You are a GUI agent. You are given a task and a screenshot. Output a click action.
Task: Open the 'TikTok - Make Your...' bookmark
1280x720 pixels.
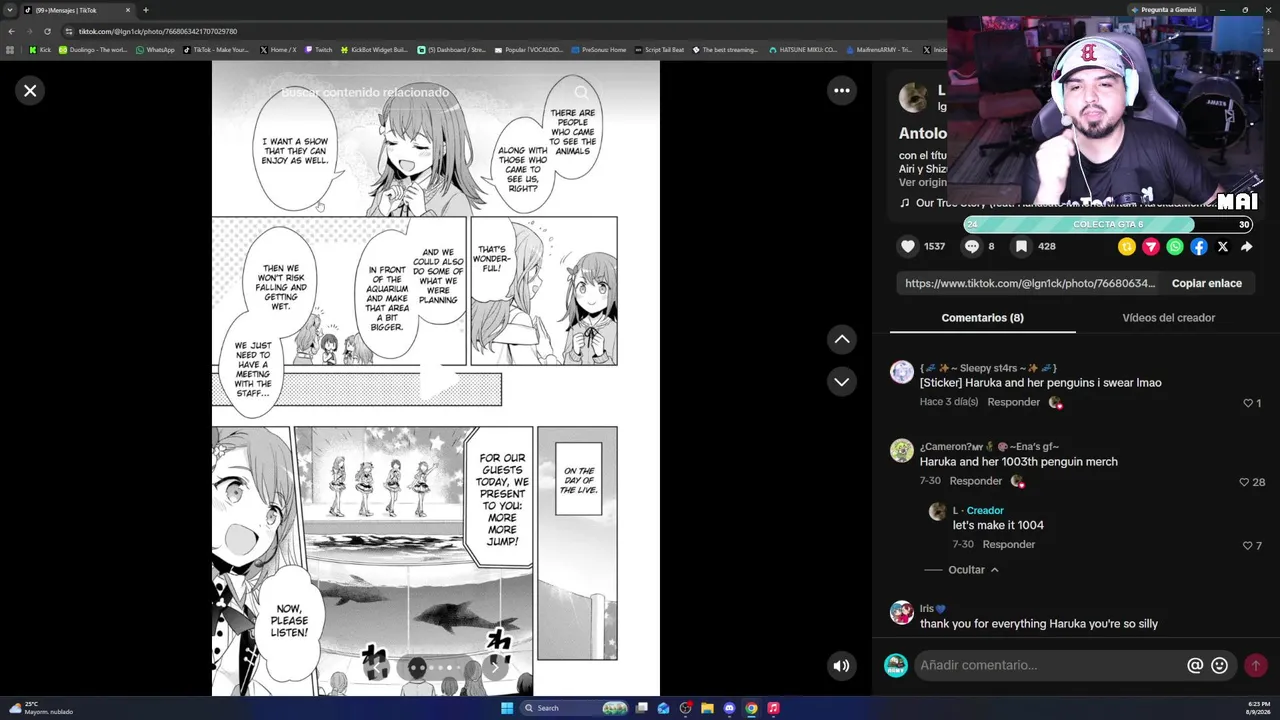point(216,50)
